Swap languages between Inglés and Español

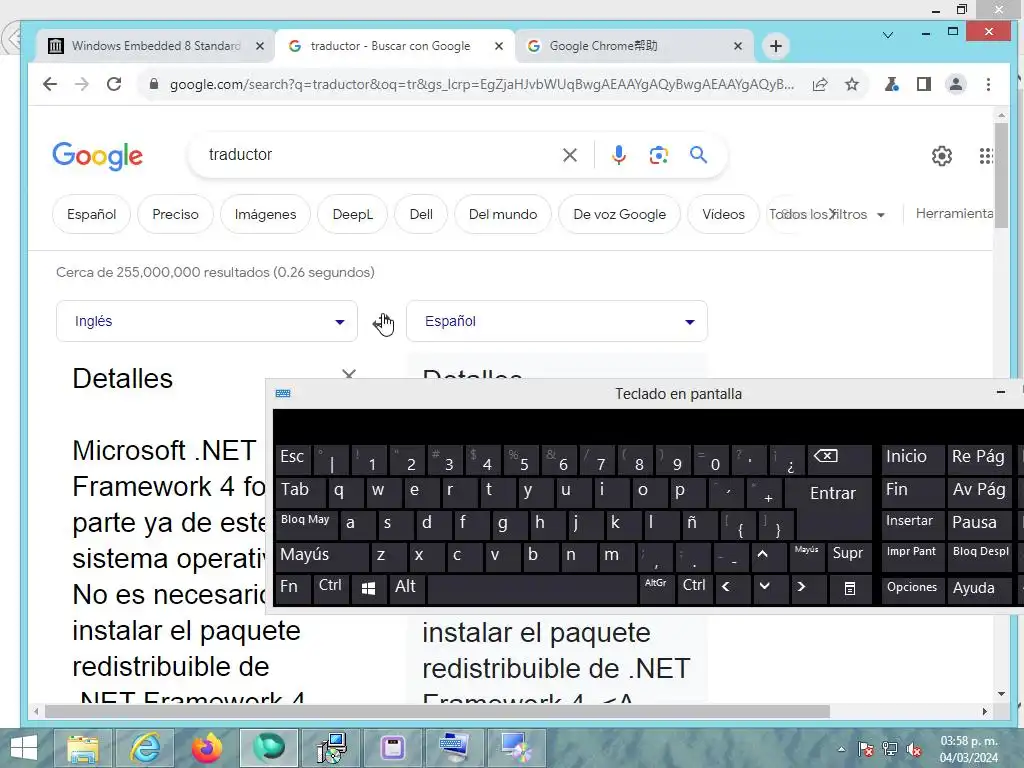(382, 322)
